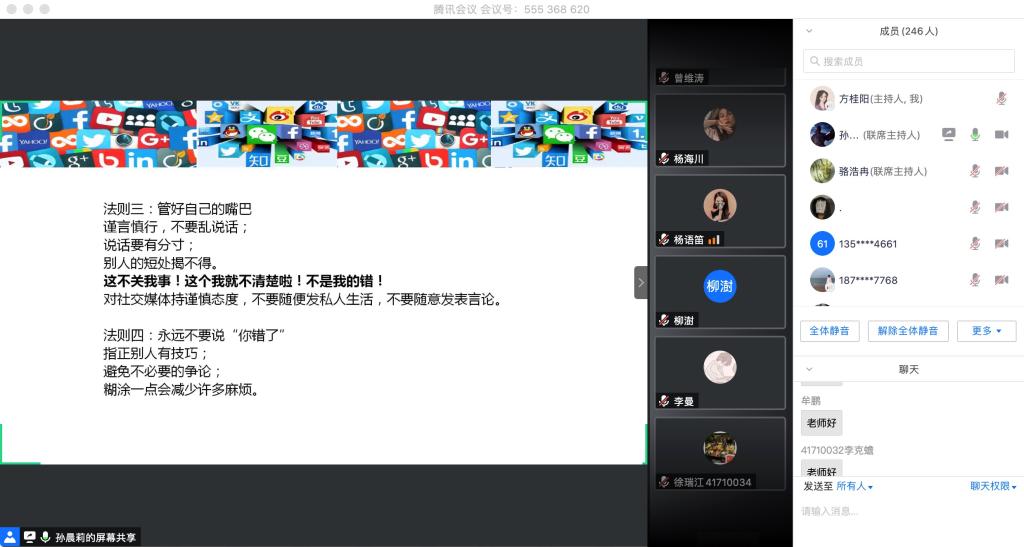Click 孙... co-host avatar
This screenshot has width=1024, height=547.
coord(822,134)
